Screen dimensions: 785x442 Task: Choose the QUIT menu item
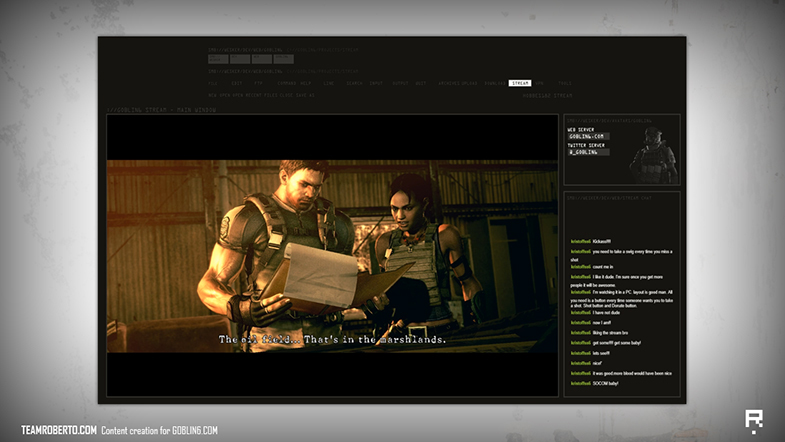[421, 83]
